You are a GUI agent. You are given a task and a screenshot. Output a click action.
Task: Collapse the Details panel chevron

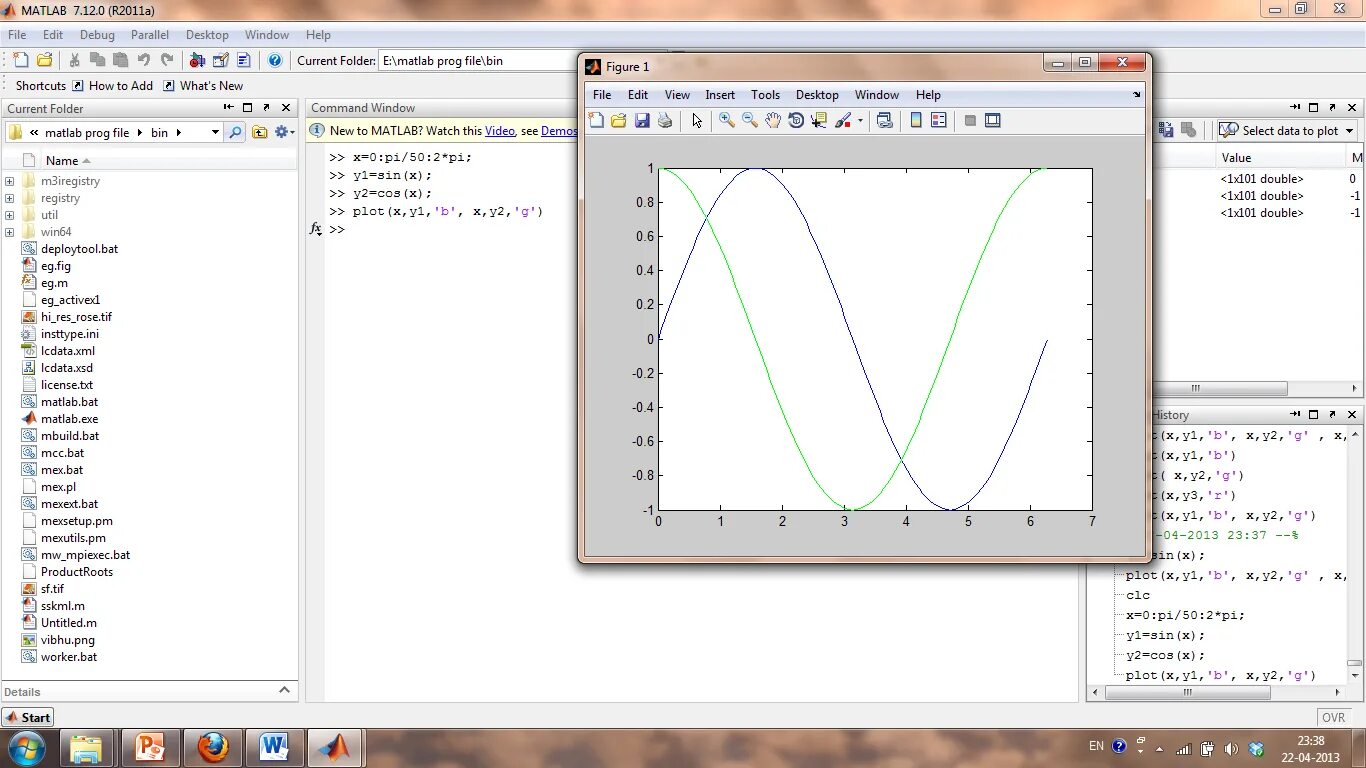coord(284,690)
